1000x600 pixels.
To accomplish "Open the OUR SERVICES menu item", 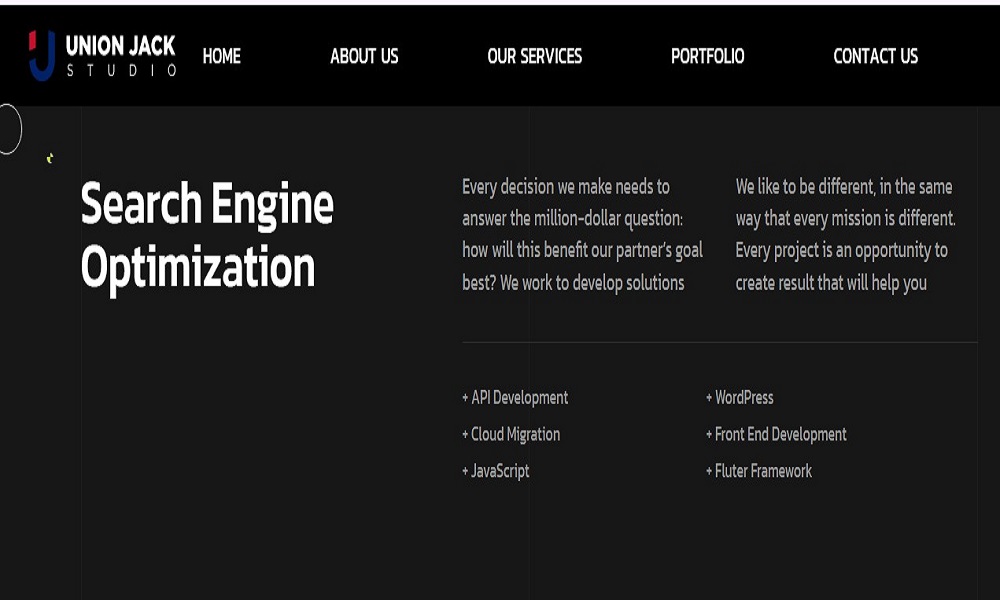I will 534,57.
